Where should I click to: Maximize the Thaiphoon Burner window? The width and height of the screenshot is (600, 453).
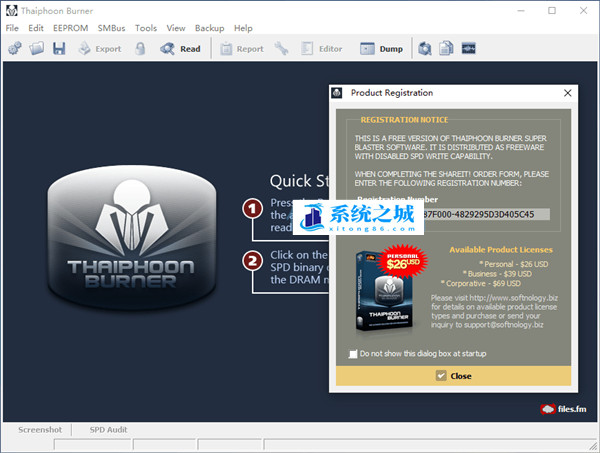[552, 11]
